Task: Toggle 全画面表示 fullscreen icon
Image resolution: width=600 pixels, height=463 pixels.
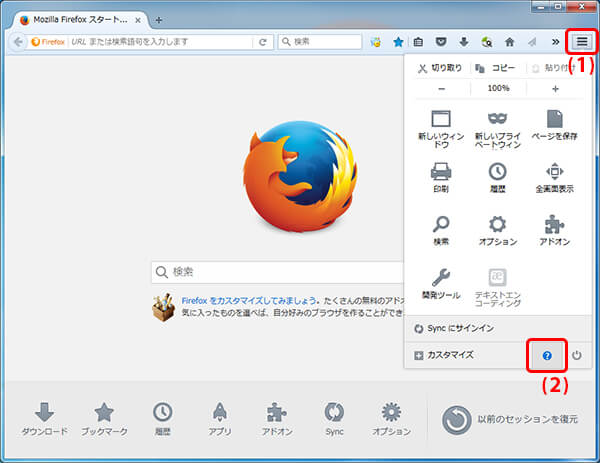Action: click(554, 177)
